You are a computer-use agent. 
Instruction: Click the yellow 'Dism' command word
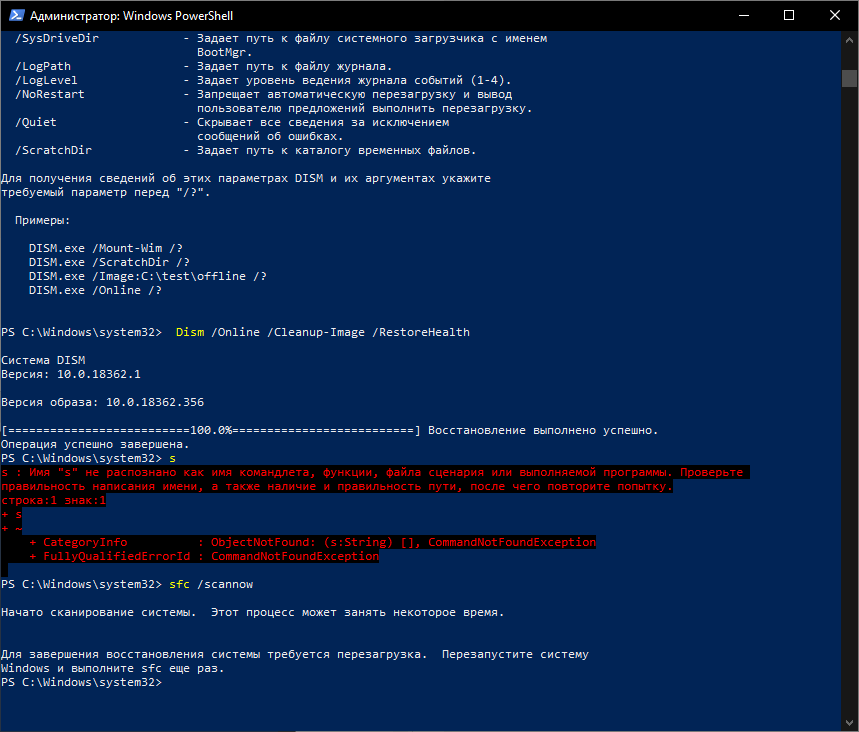click(x=190, y=332)
